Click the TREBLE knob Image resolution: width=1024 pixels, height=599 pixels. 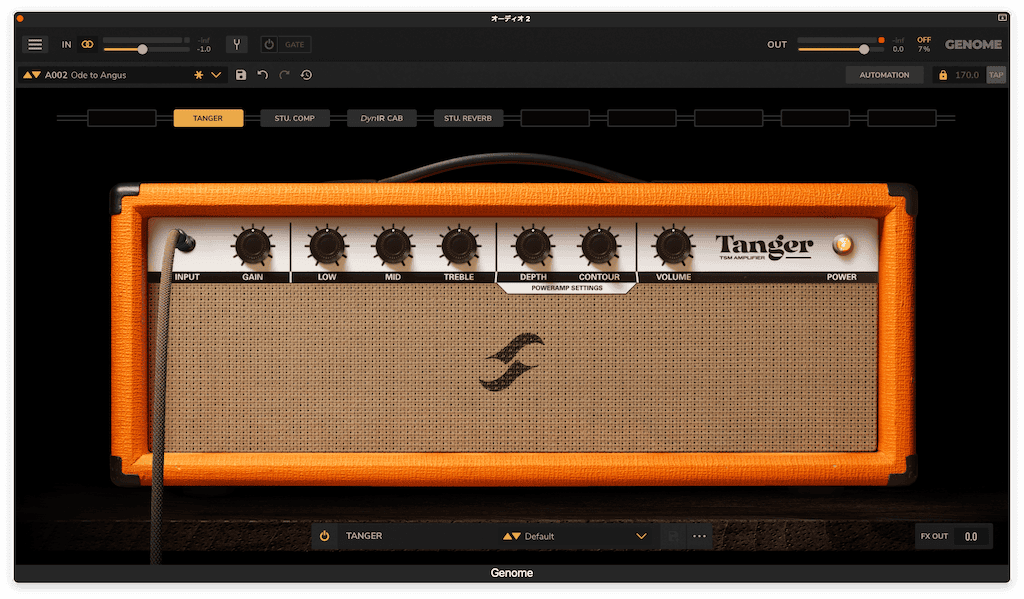[x=459, y=246]
